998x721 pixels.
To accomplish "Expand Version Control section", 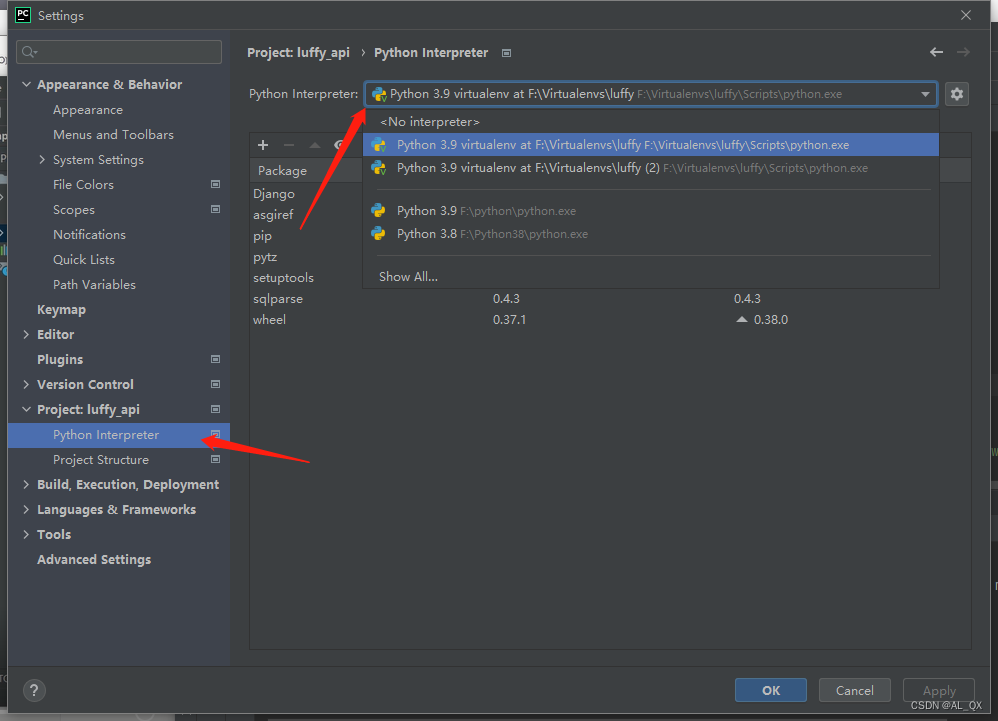I will coord(26,384).
